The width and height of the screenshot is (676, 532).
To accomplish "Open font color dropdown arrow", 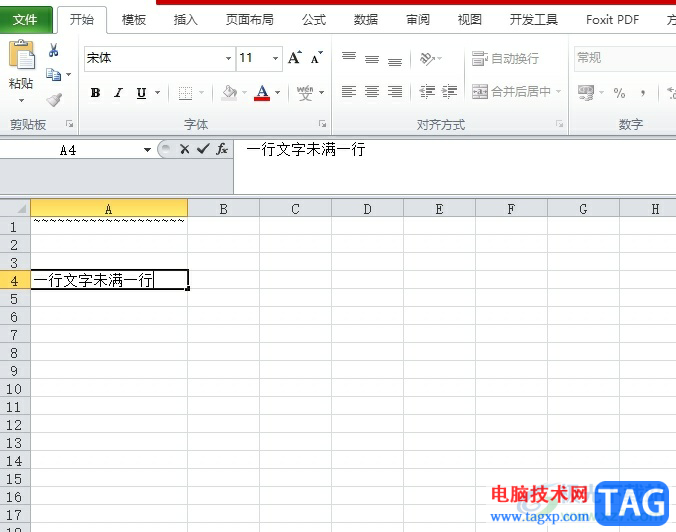I will coord(277,92).
